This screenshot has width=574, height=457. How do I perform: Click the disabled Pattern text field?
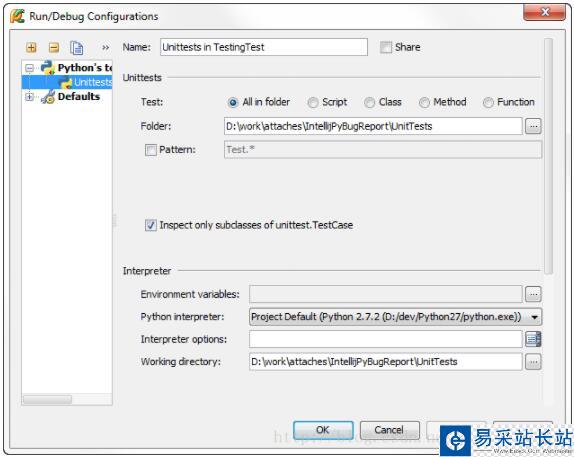coord(383,150)
